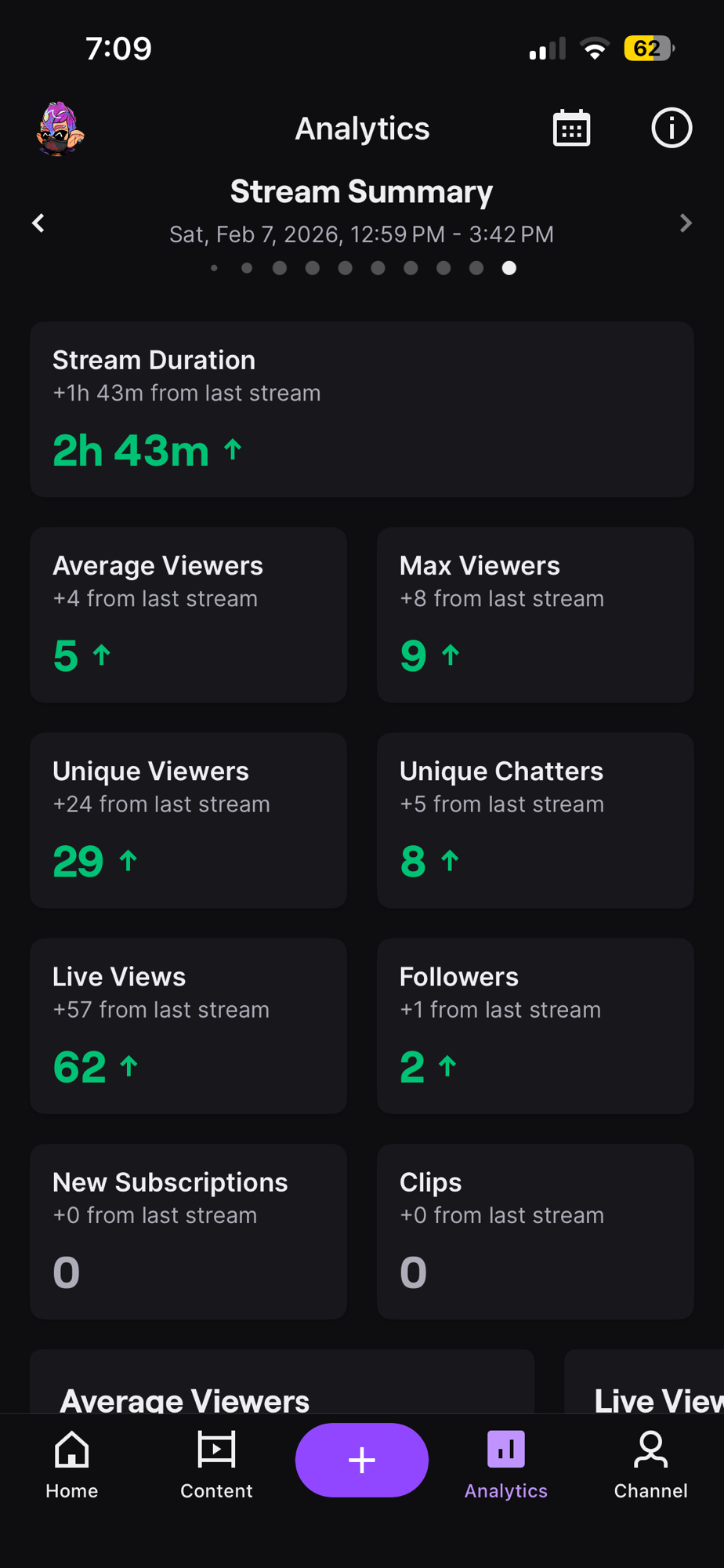This screenshot has width=724, height=1568.
Task: Open the Channel tab icon
Action: click(x=650, y=1450)
